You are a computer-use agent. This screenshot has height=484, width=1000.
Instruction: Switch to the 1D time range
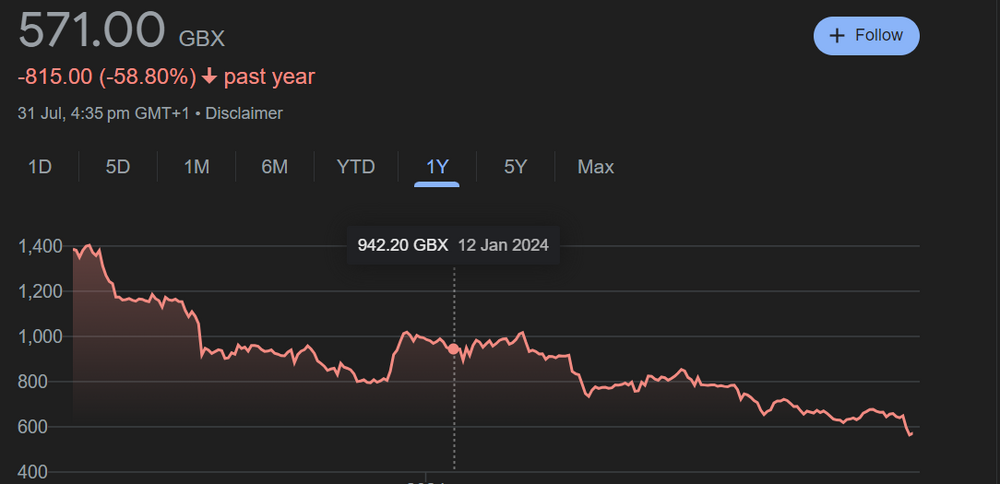tap(39, 167)
